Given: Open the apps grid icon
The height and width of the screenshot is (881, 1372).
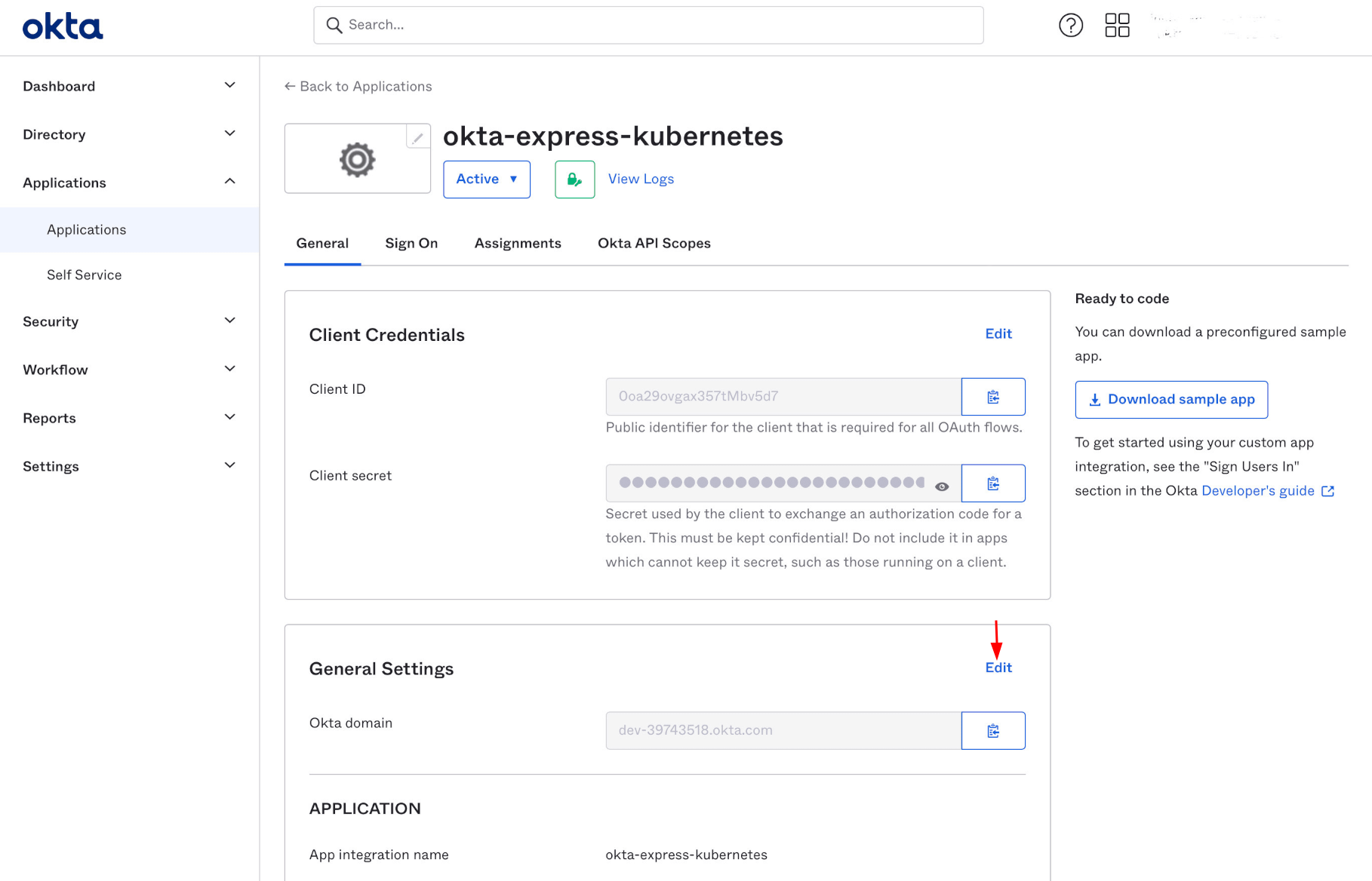Looking at the screenshot, I should point(1117,26).
